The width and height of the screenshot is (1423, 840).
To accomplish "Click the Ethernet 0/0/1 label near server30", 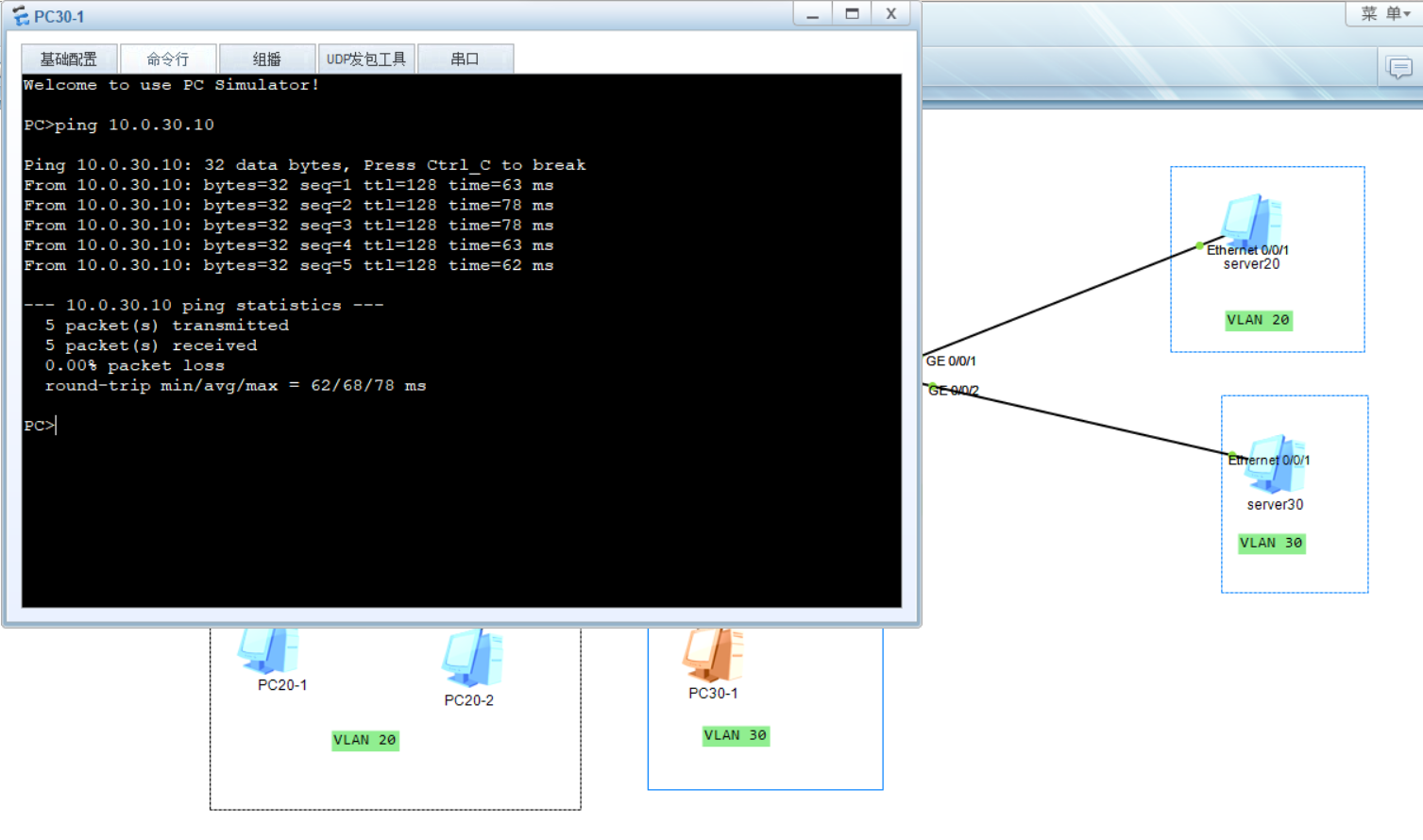I will [1269, 460].
